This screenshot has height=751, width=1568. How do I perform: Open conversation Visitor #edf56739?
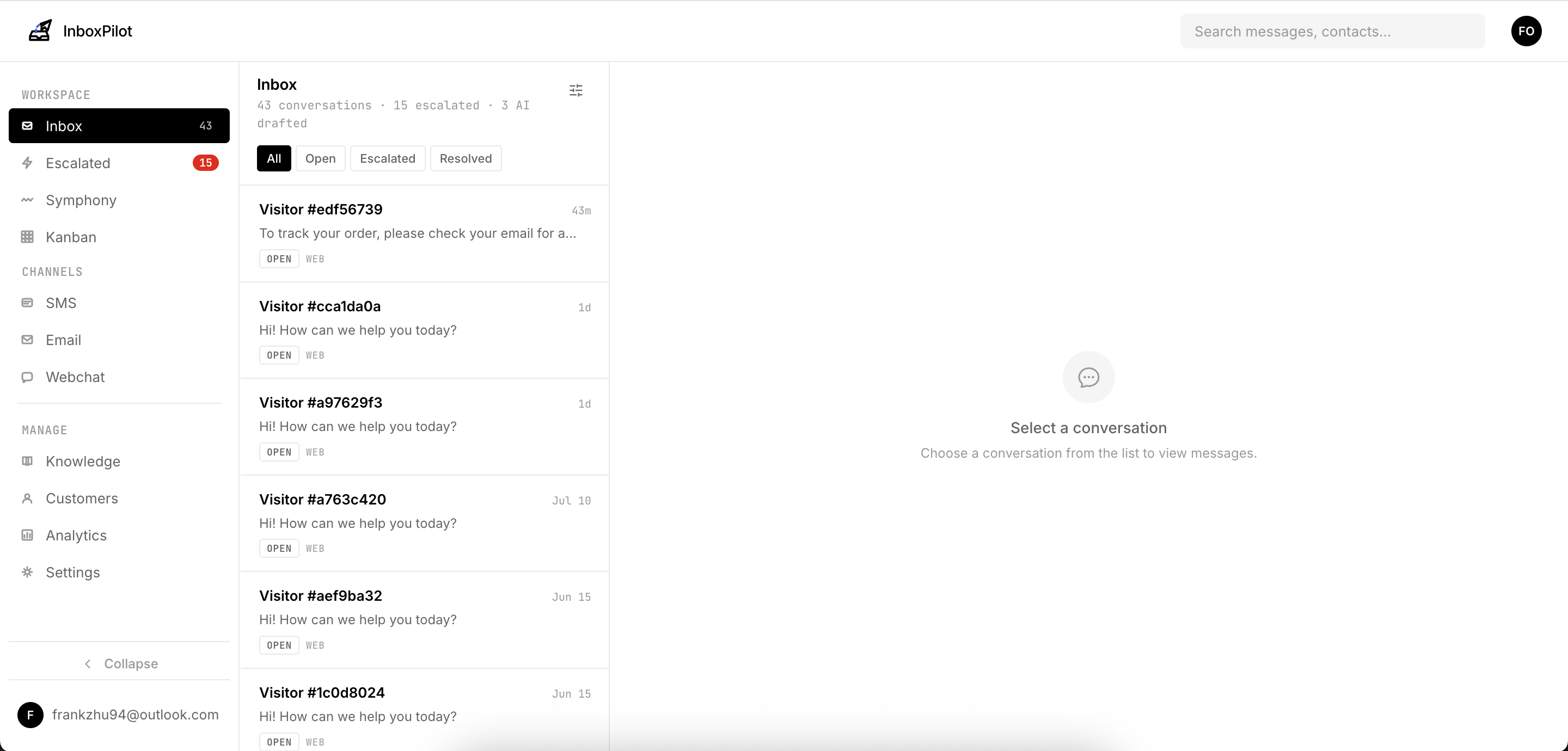tap(424, 233)
